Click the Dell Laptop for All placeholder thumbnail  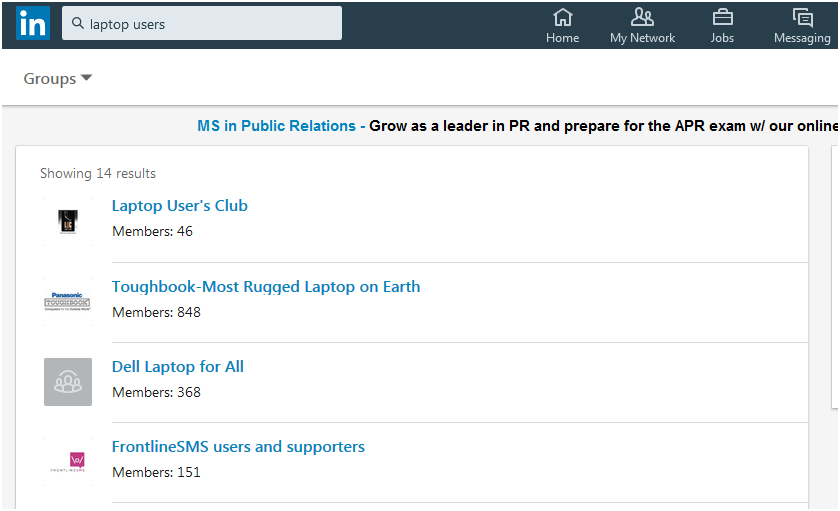(x=68, y=382)
